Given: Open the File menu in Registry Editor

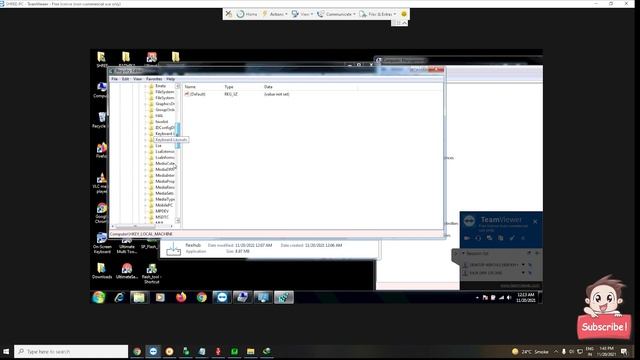Looking at the screenshot, I should (x=115, y=79).
